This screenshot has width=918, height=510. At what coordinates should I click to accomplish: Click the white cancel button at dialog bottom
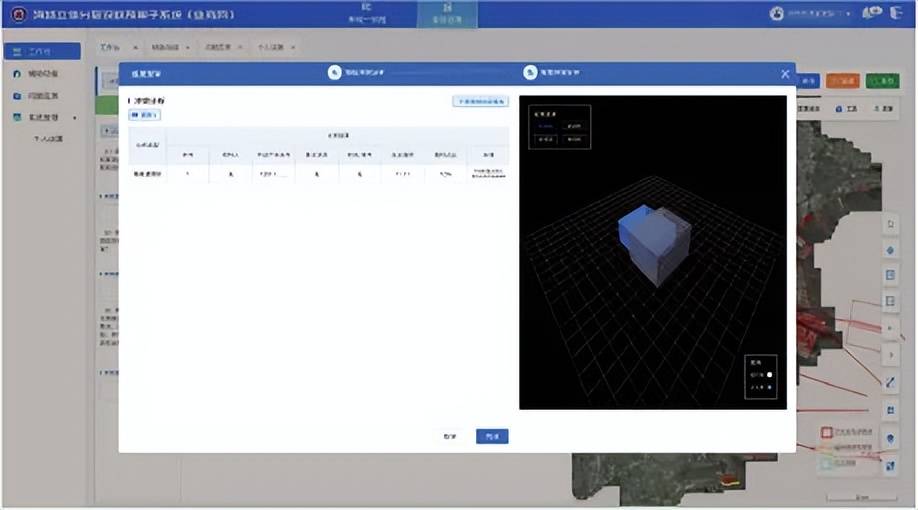(x=450, y=436)
